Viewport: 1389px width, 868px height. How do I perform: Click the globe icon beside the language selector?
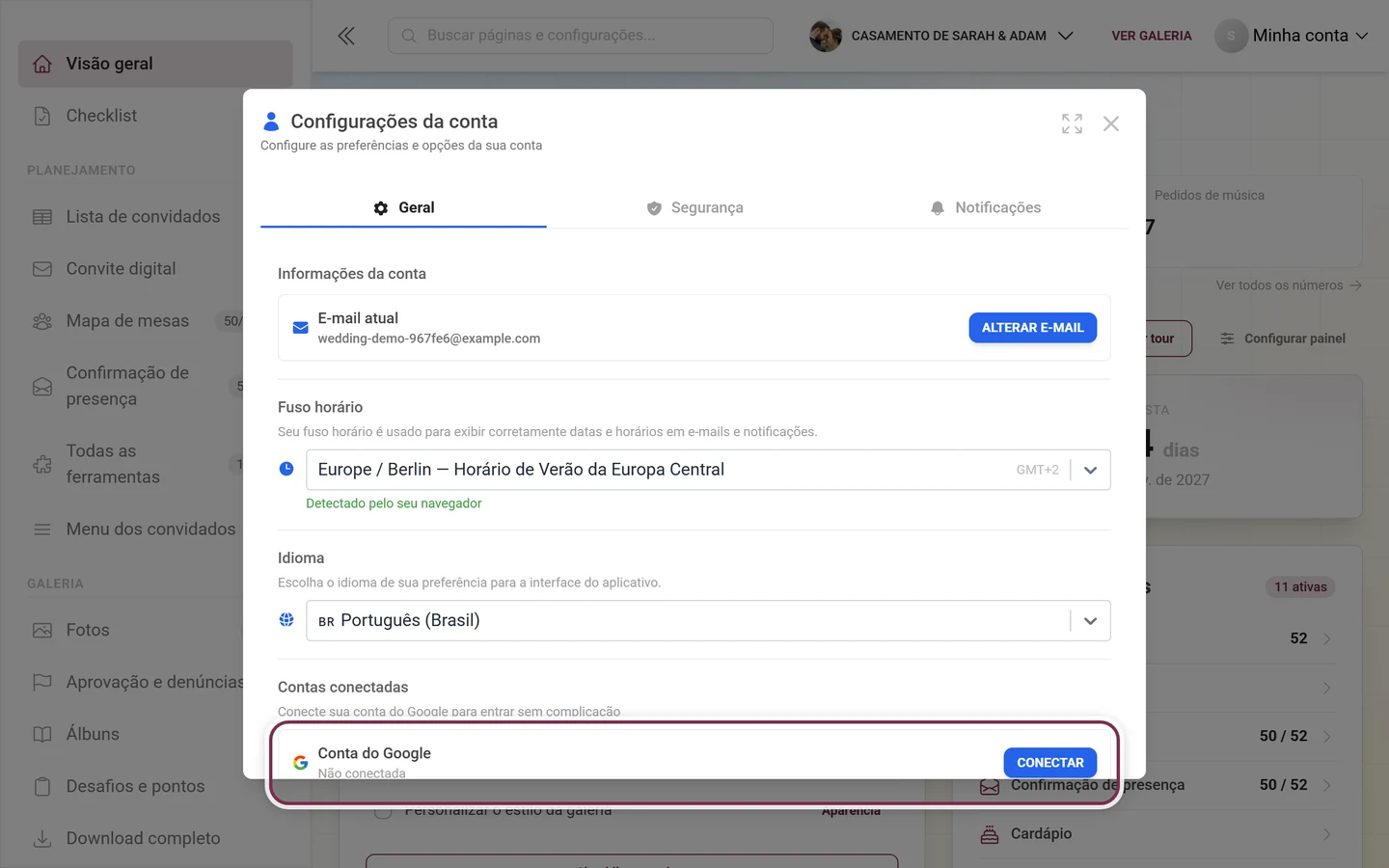[x=286, y=620]
